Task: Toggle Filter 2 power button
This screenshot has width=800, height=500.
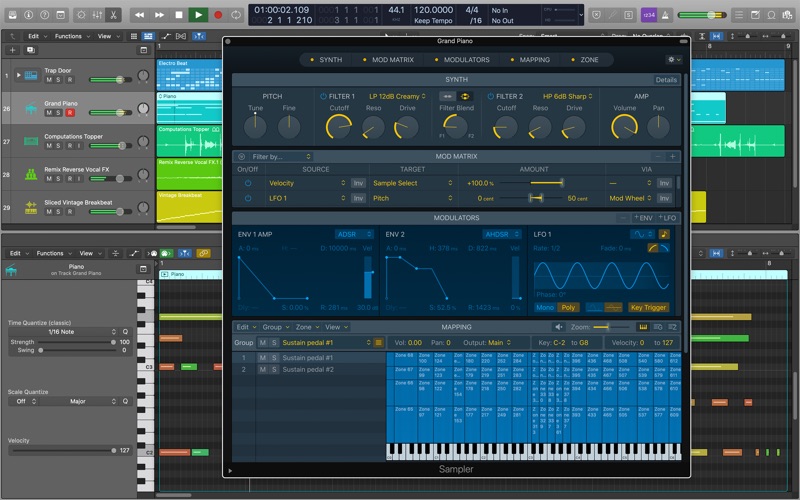Action: [490, 96]
